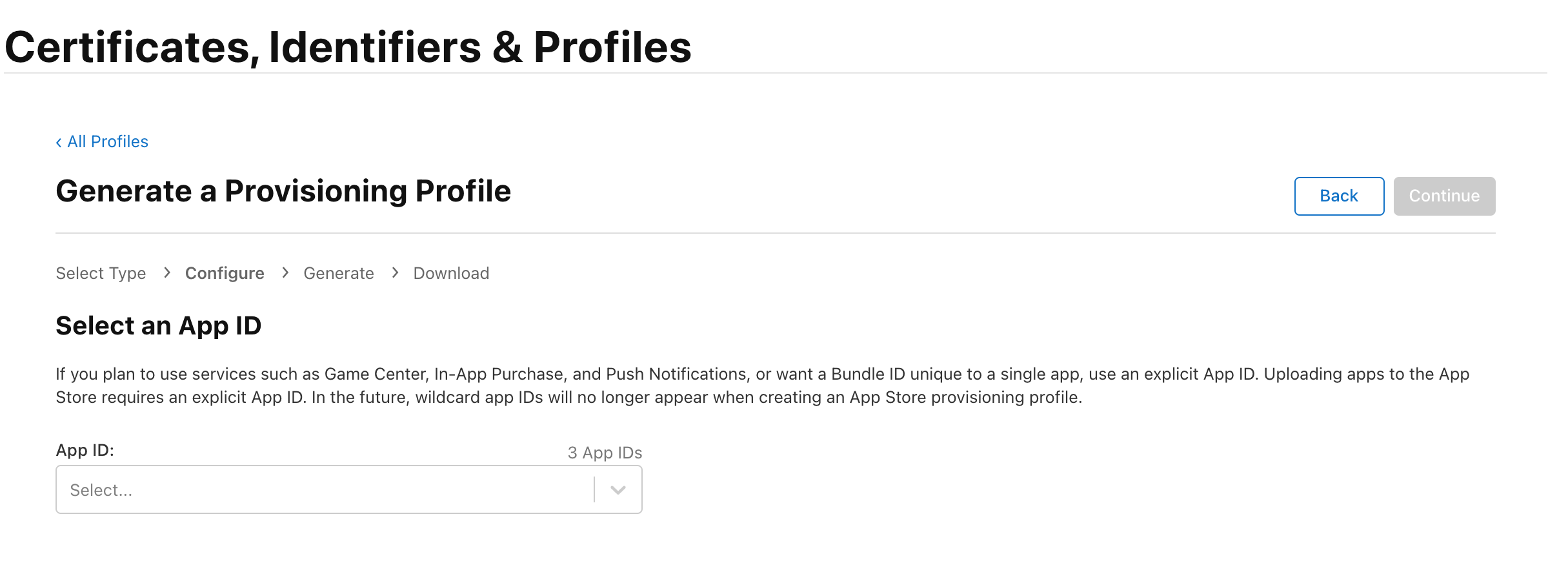Open the App ID Select... combo box
This screenshot has height=585, width=1568.
[348, 489]
